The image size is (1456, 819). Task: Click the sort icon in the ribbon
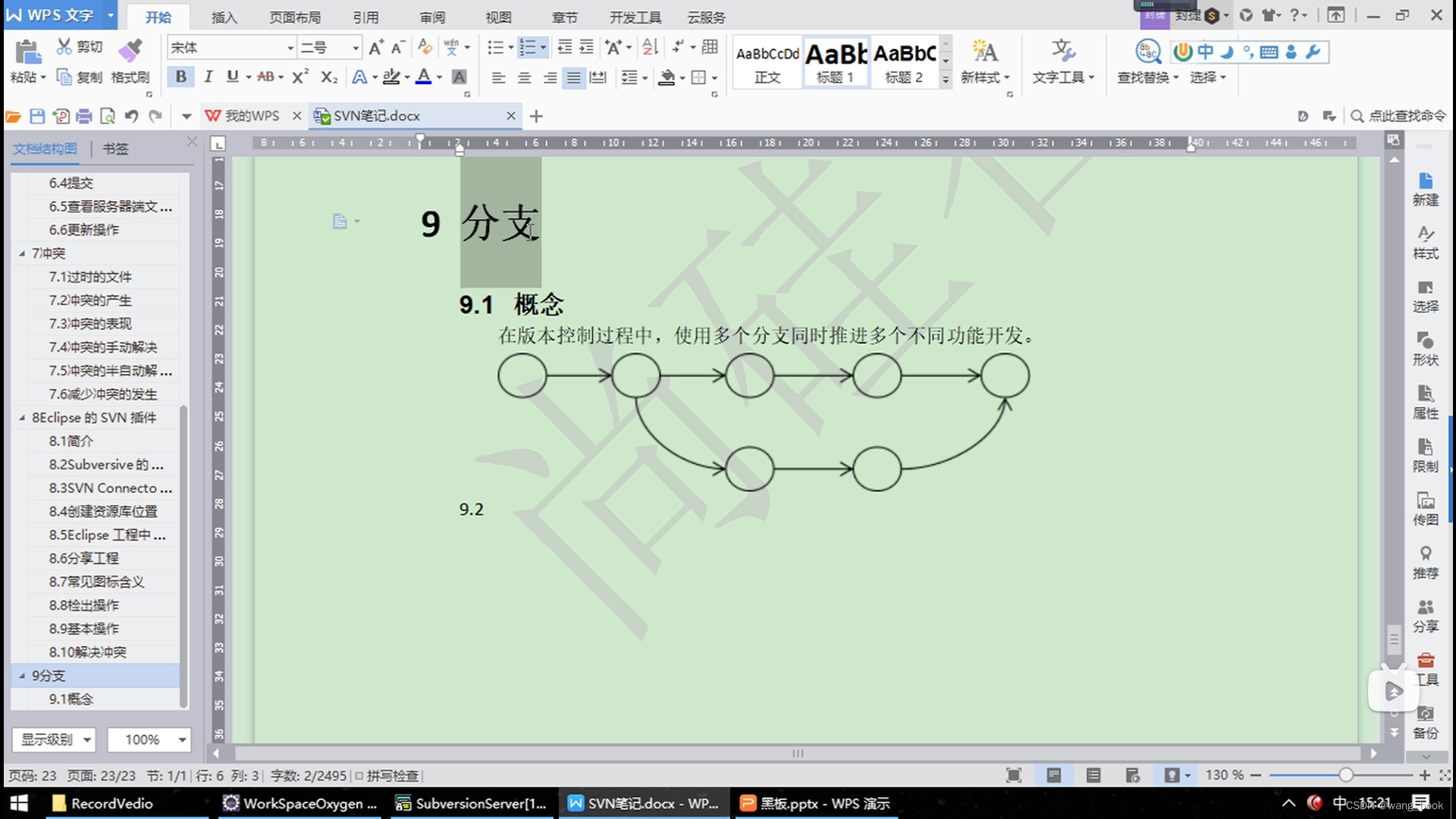tap(649, 48)
